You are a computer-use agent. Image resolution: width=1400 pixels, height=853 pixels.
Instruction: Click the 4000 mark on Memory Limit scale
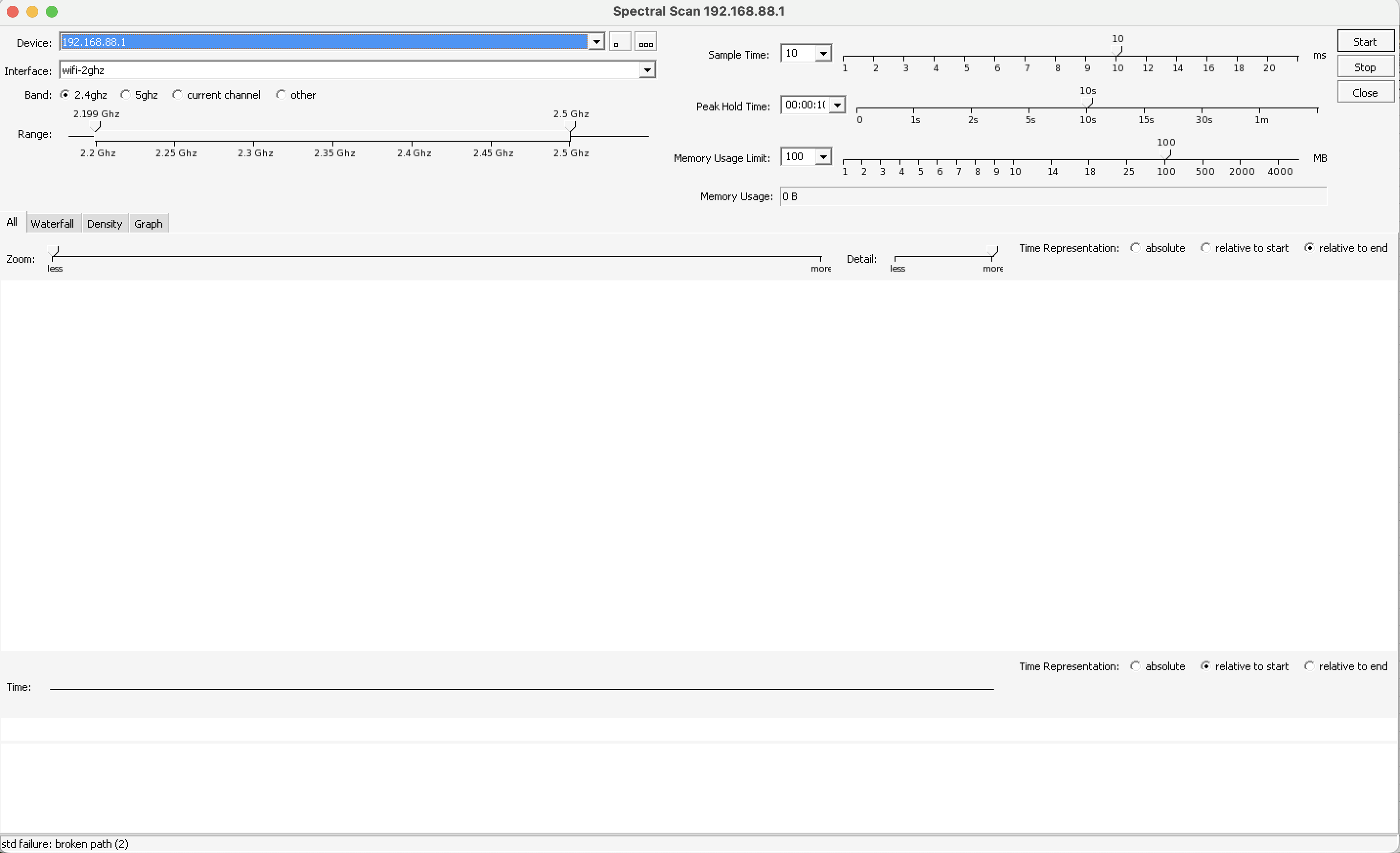(x=1280, y=171)
